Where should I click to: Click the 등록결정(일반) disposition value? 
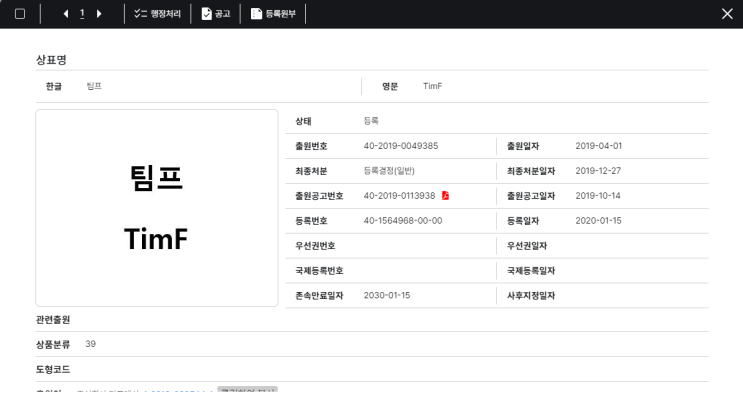[x=389, y=171]
